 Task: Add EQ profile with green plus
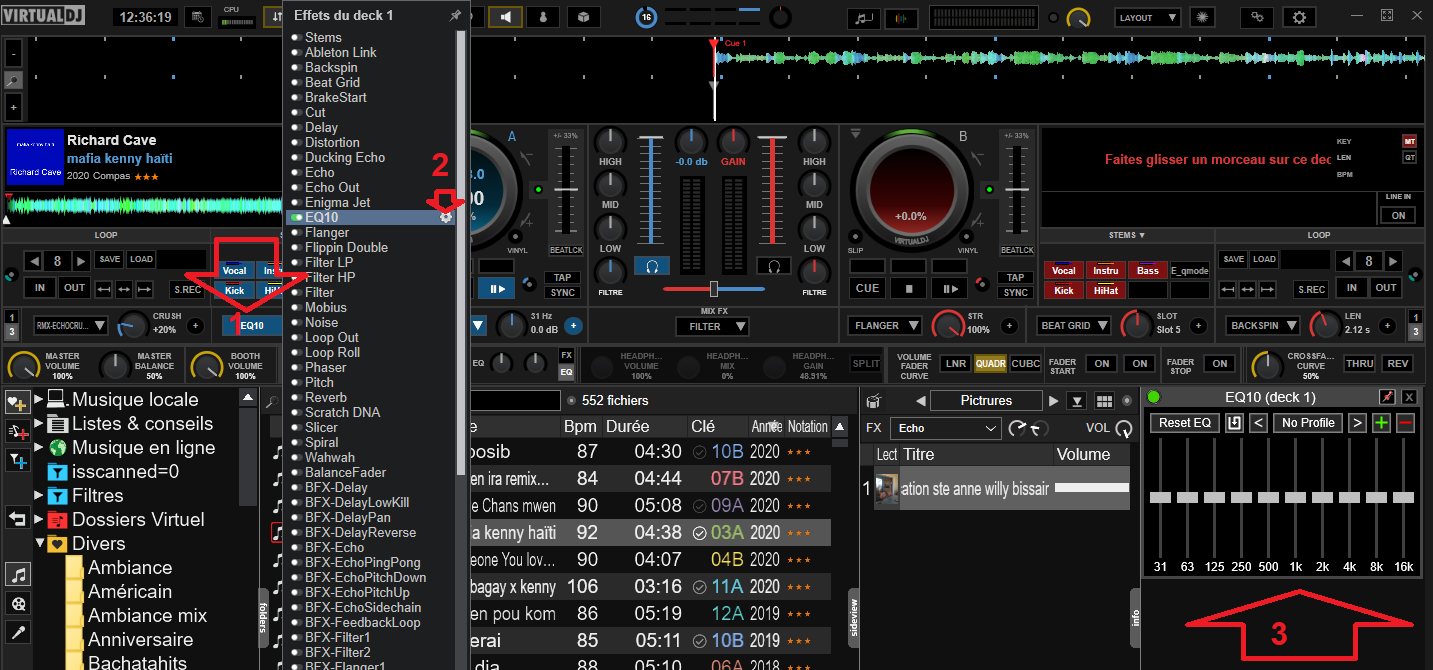click(x=1381, y=423)
